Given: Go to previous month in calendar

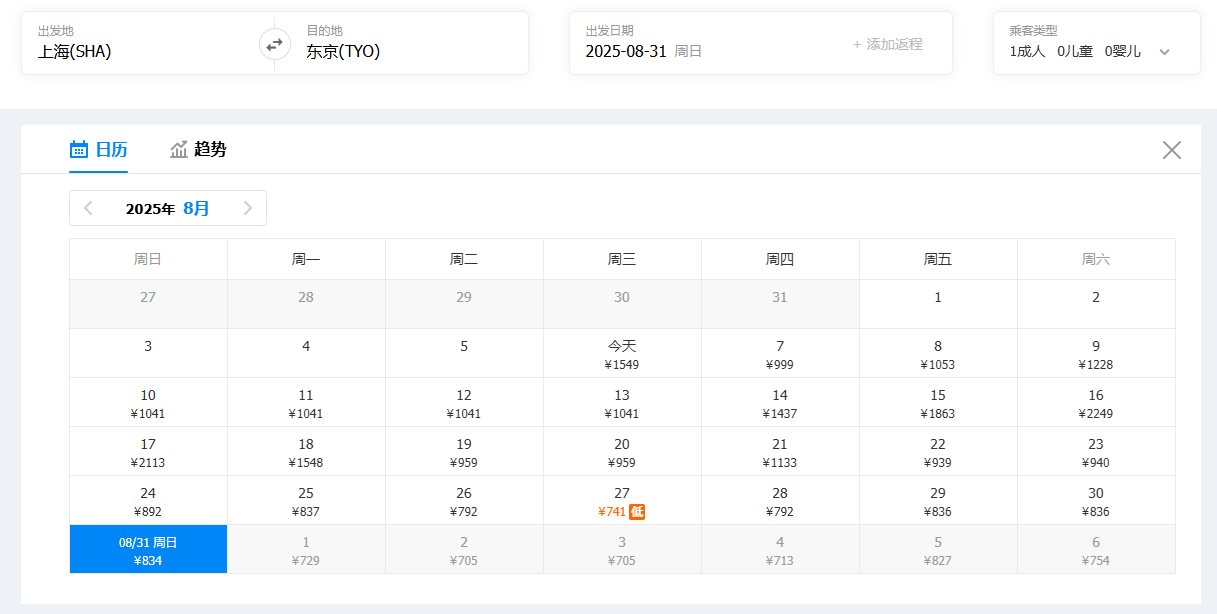Looking at the screenshot, I should pos(88,208).
